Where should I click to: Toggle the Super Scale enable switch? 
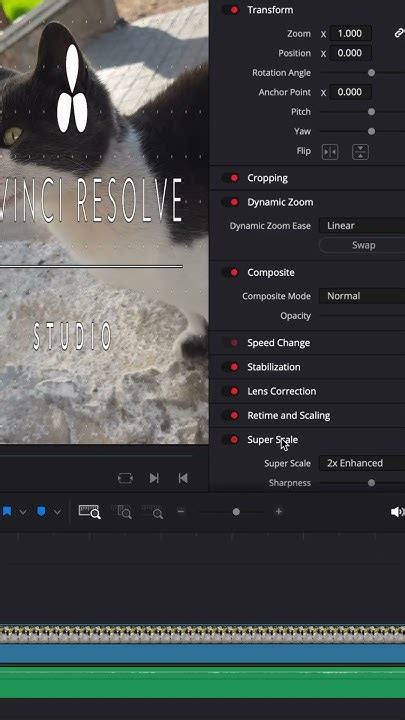[x=231, y=439]
